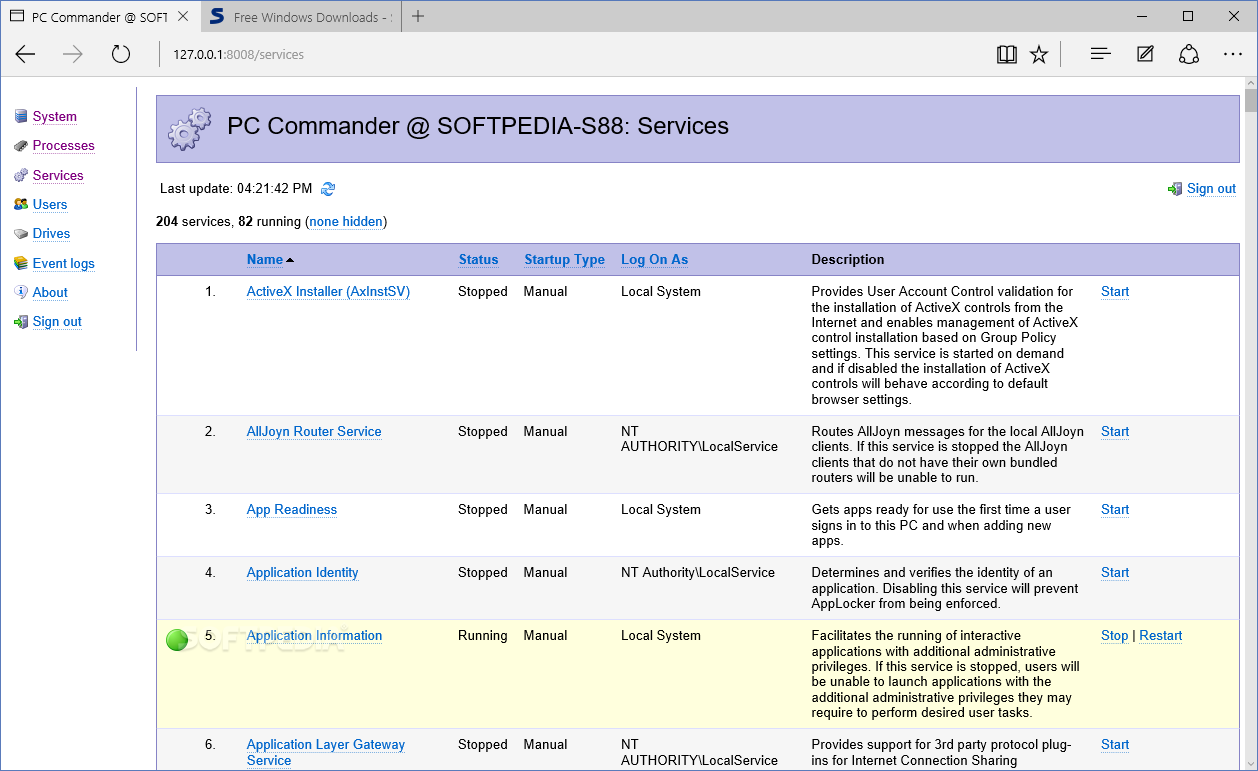Click the Users sidebar icon
The width and height of the screenshot is (1258, 771).
point(21,204)
